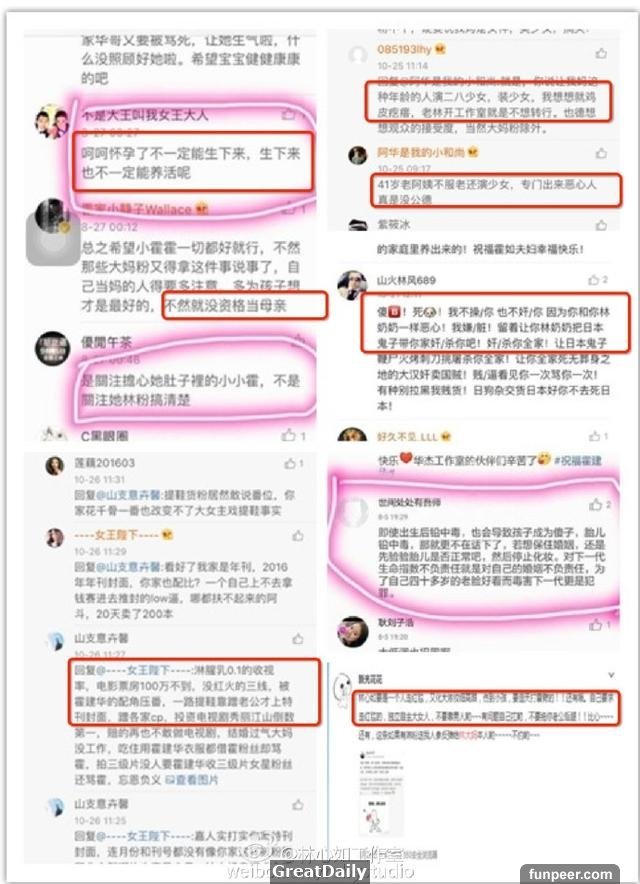This screenshot has width=640, height=884.
Task: Open 莲藕201603's avatar picture
Action: 55,466
